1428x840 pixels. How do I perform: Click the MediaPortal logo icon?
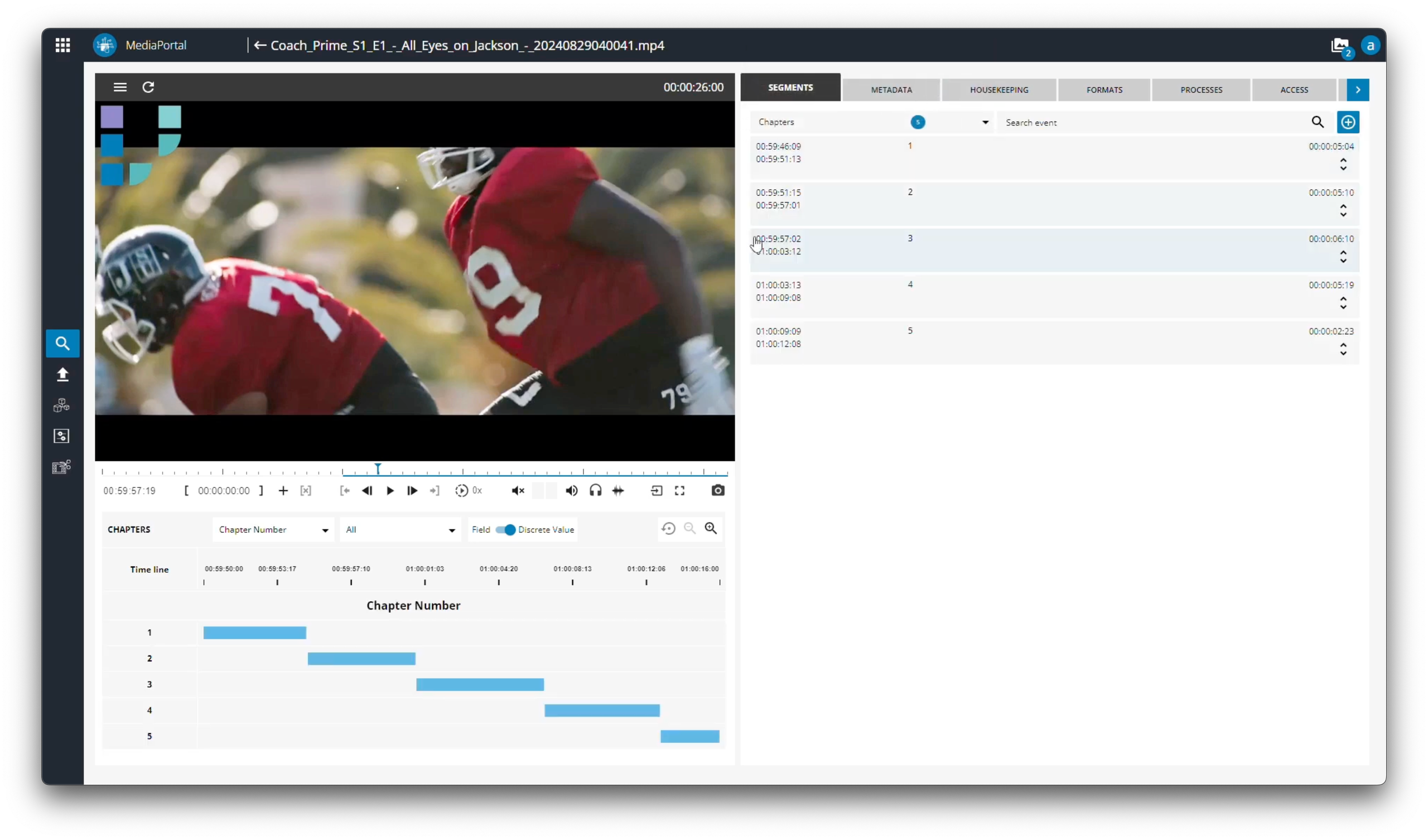pos(105,45)
